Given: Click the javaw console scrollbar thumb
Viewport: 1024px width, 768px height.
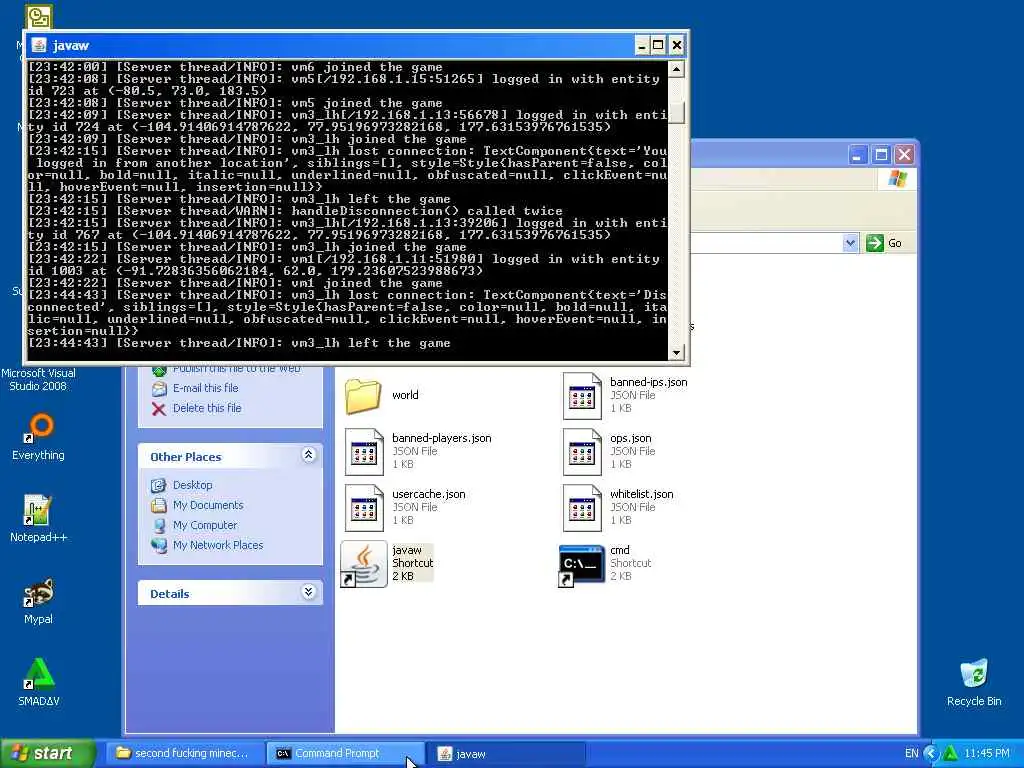Looking at the screenshot, I should click(x=677, y=112).
